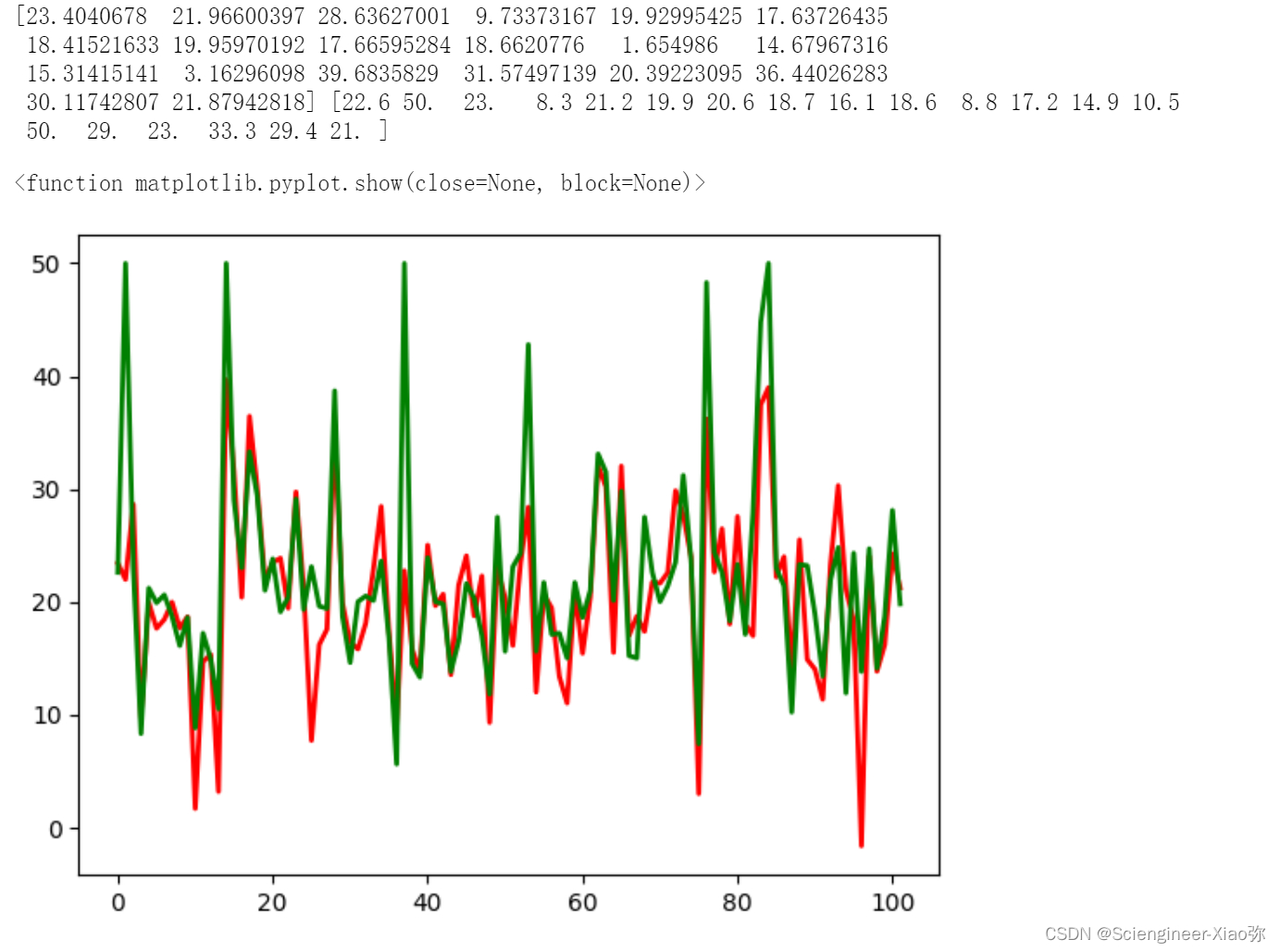The height and width of the screenshot is (952, 1280).
Task: Select the value 17.2 in second array
Action: pos(1035,103)
